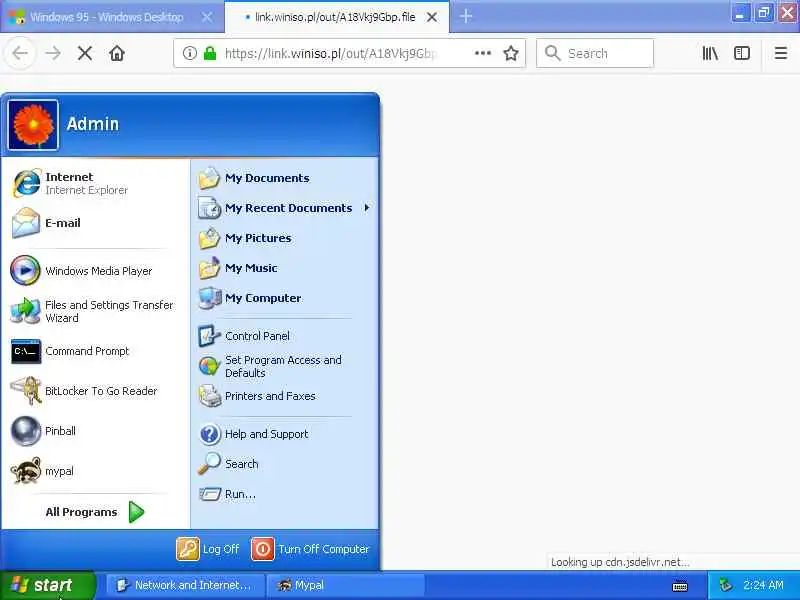Open the browser hamburger menu

point(781,53)
